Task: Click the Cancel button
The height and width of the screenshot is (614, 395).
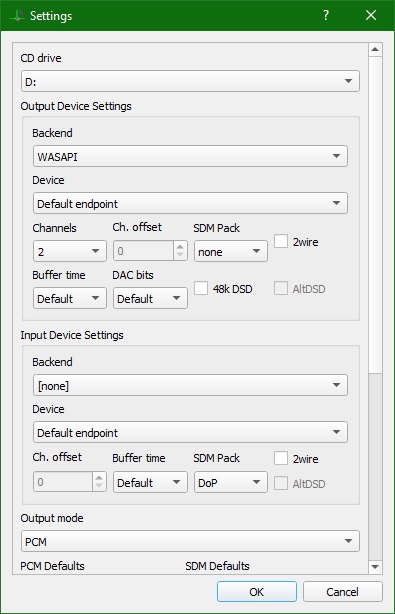Action: coord(343,591)
